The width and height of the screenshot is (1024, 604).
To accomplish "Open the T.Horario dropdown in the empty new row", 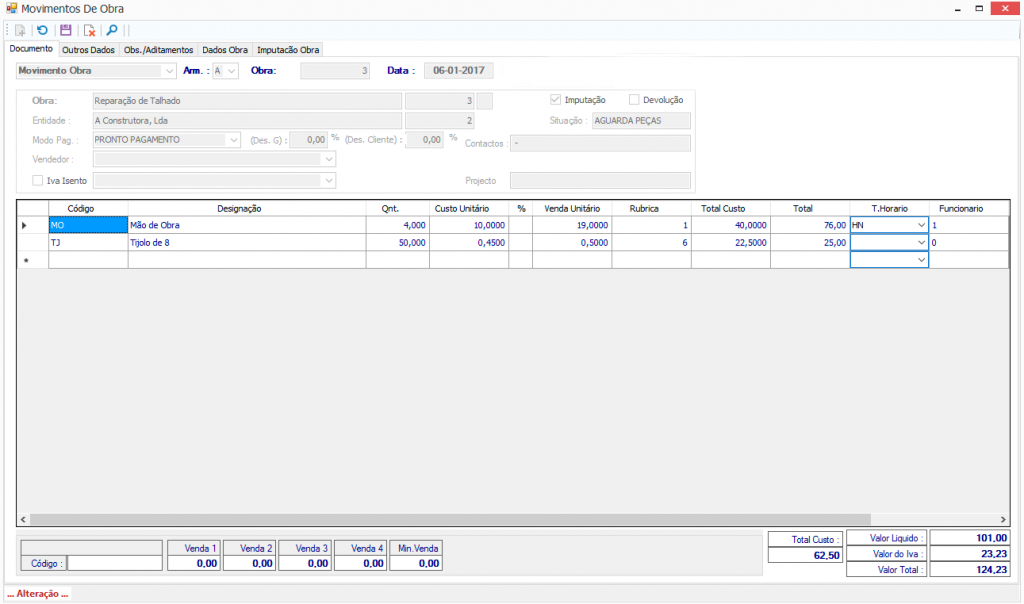I will pyautogui.click(x=921, y=260).
